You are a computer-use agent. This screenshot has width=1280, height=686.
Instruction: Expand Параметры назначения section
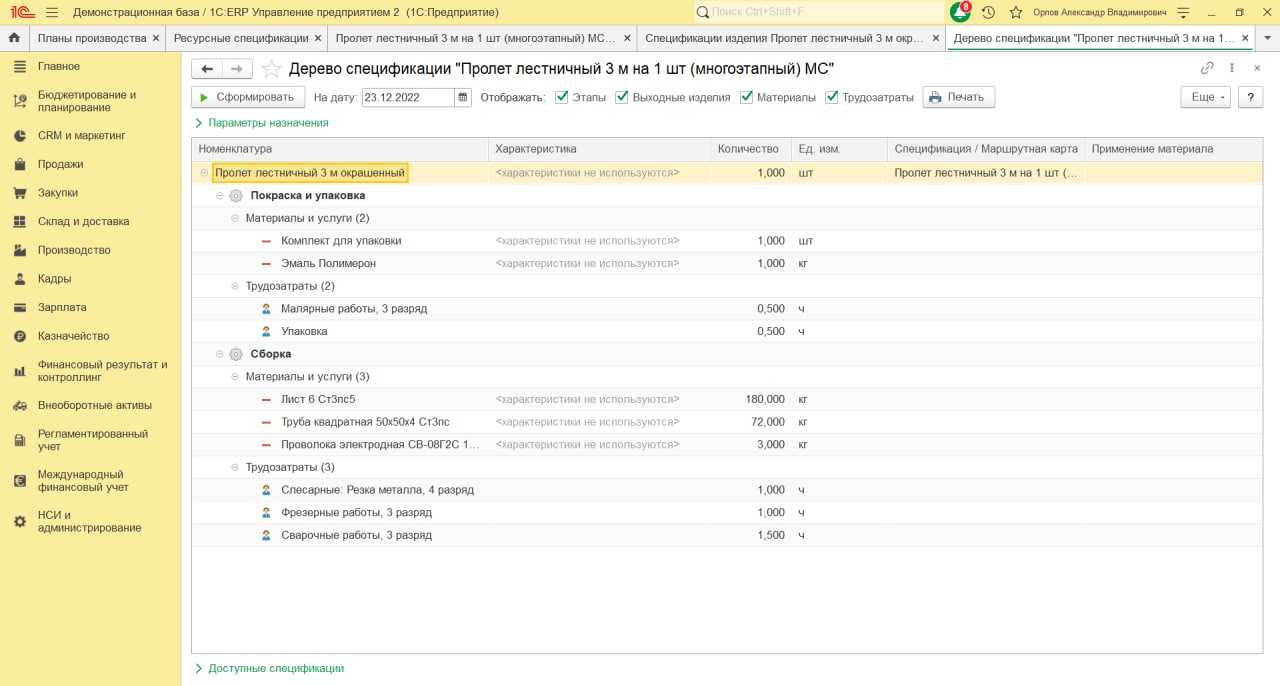[x=267, y=122]
